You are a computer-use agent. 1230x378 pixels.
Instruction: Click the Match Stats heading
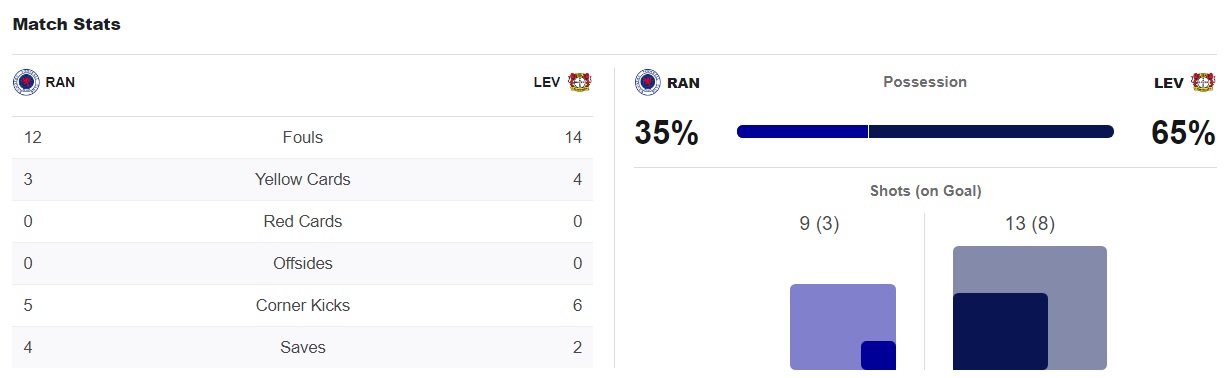pos(67,25)
